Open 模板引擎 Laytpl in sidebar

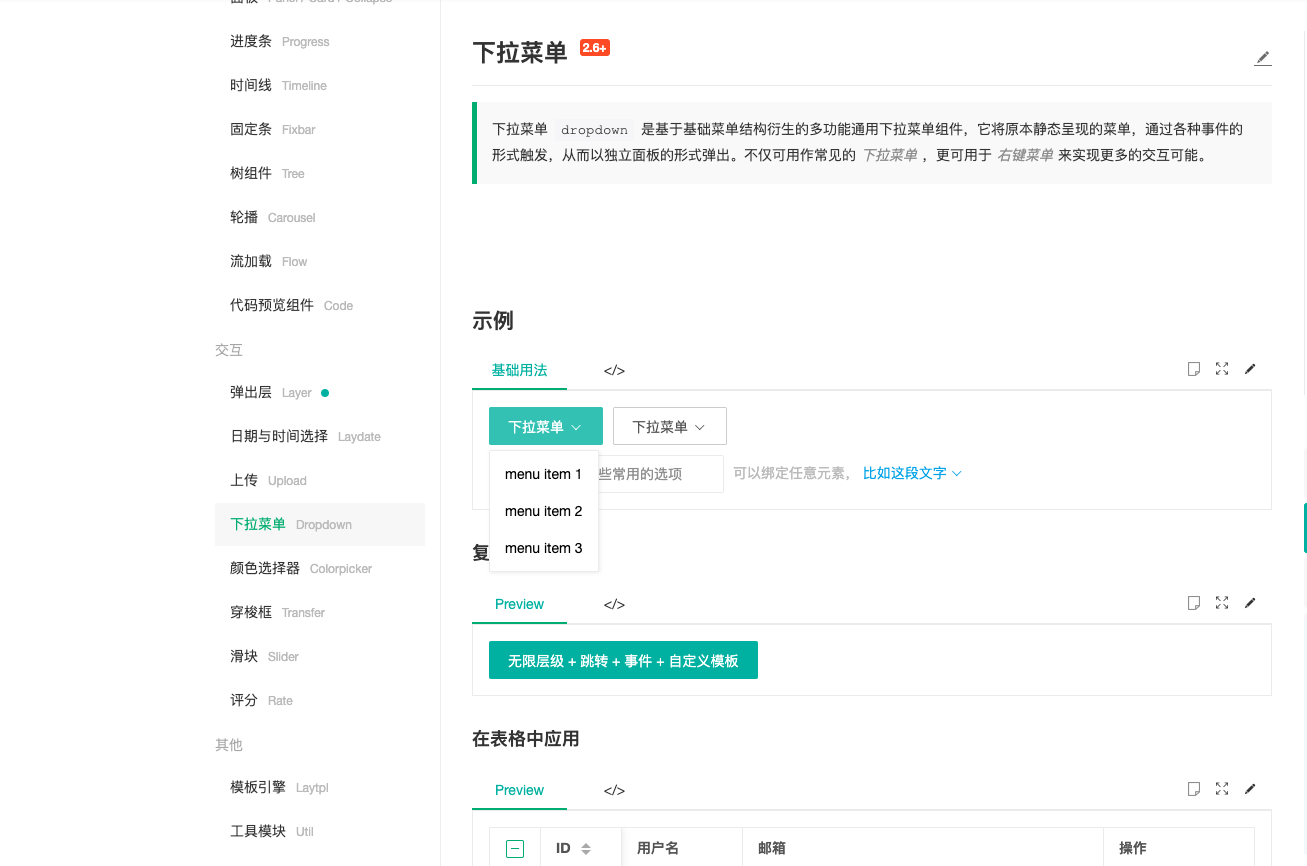[x=320, y=787]
